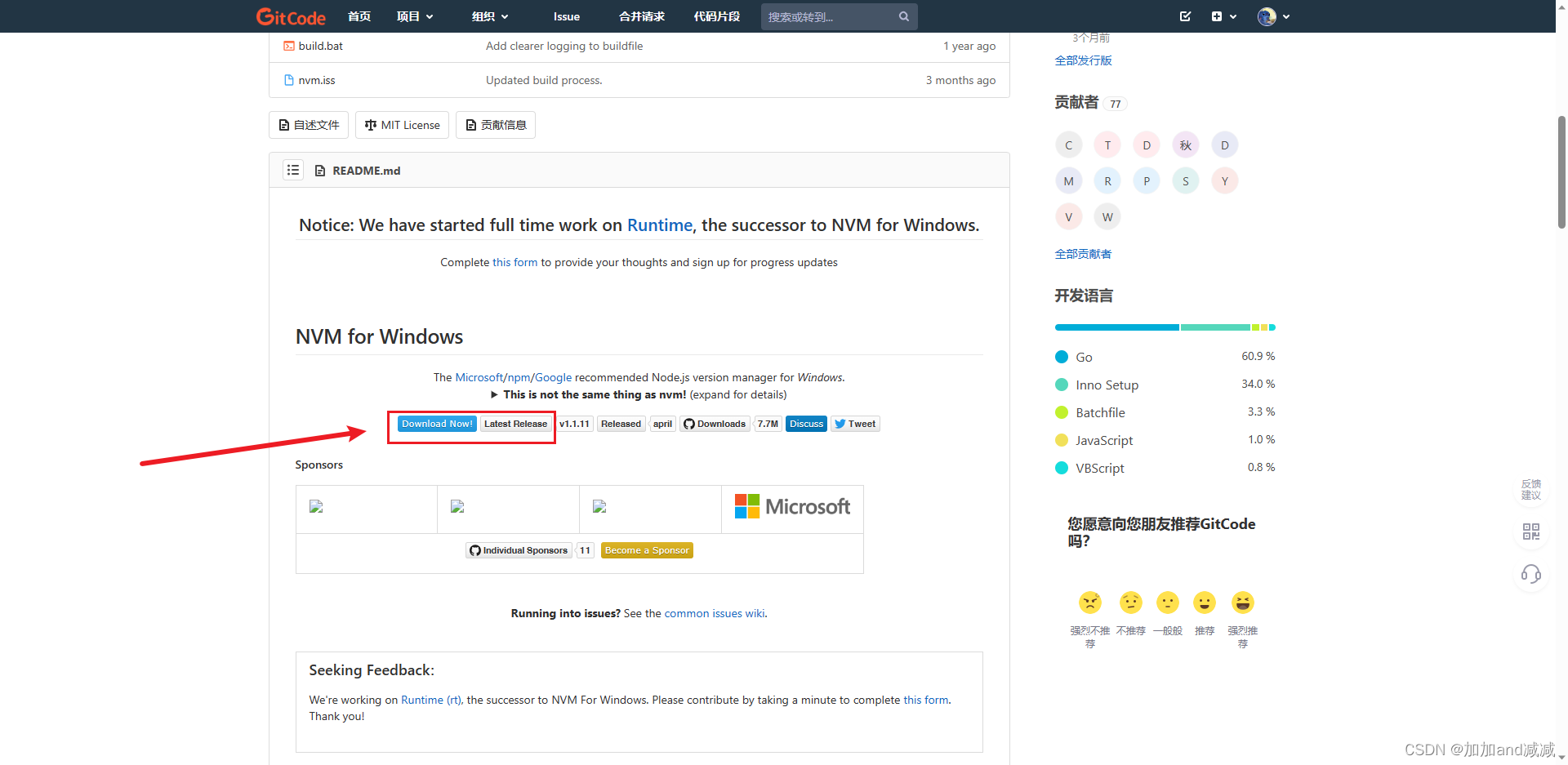
Task: Open the headset customer service icon
Action: 1531,575
